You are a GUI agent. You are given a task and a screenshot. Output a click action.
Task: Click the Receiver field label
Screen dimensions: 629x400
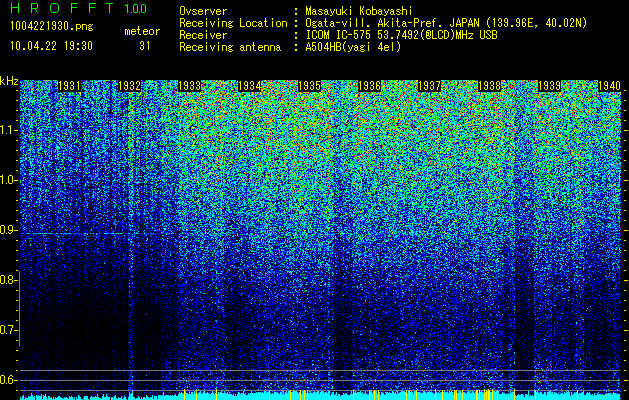coord(203,35)
